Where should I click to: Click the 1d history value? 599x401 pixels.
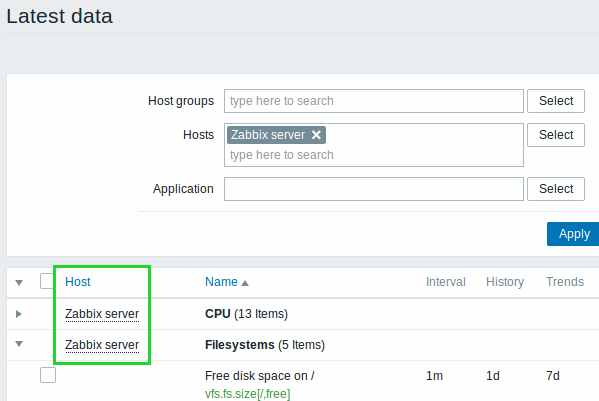tap(493, 376)
